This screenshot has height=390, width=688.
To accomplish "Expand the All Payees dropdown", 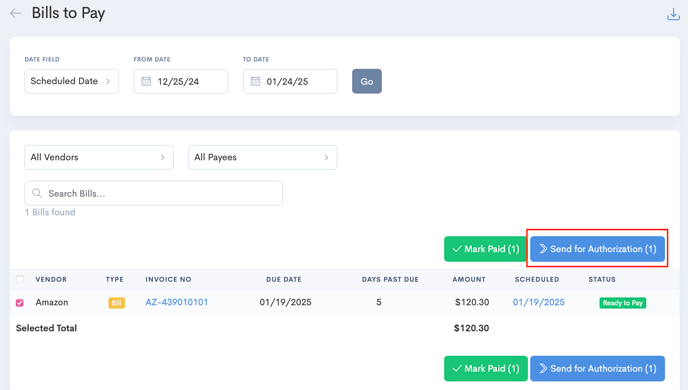I will (x=262, y=157).
